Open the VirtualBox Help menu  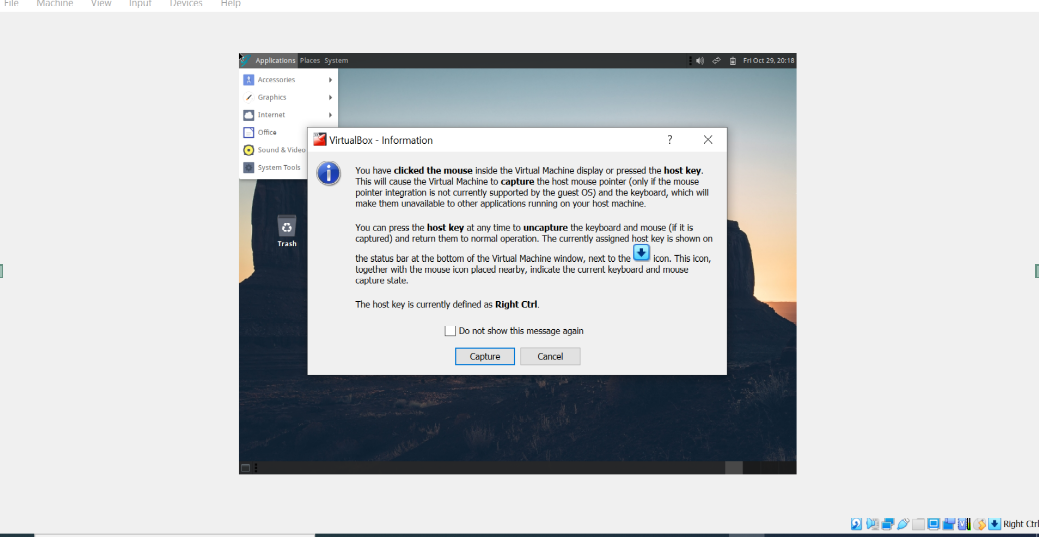point(231,3)
